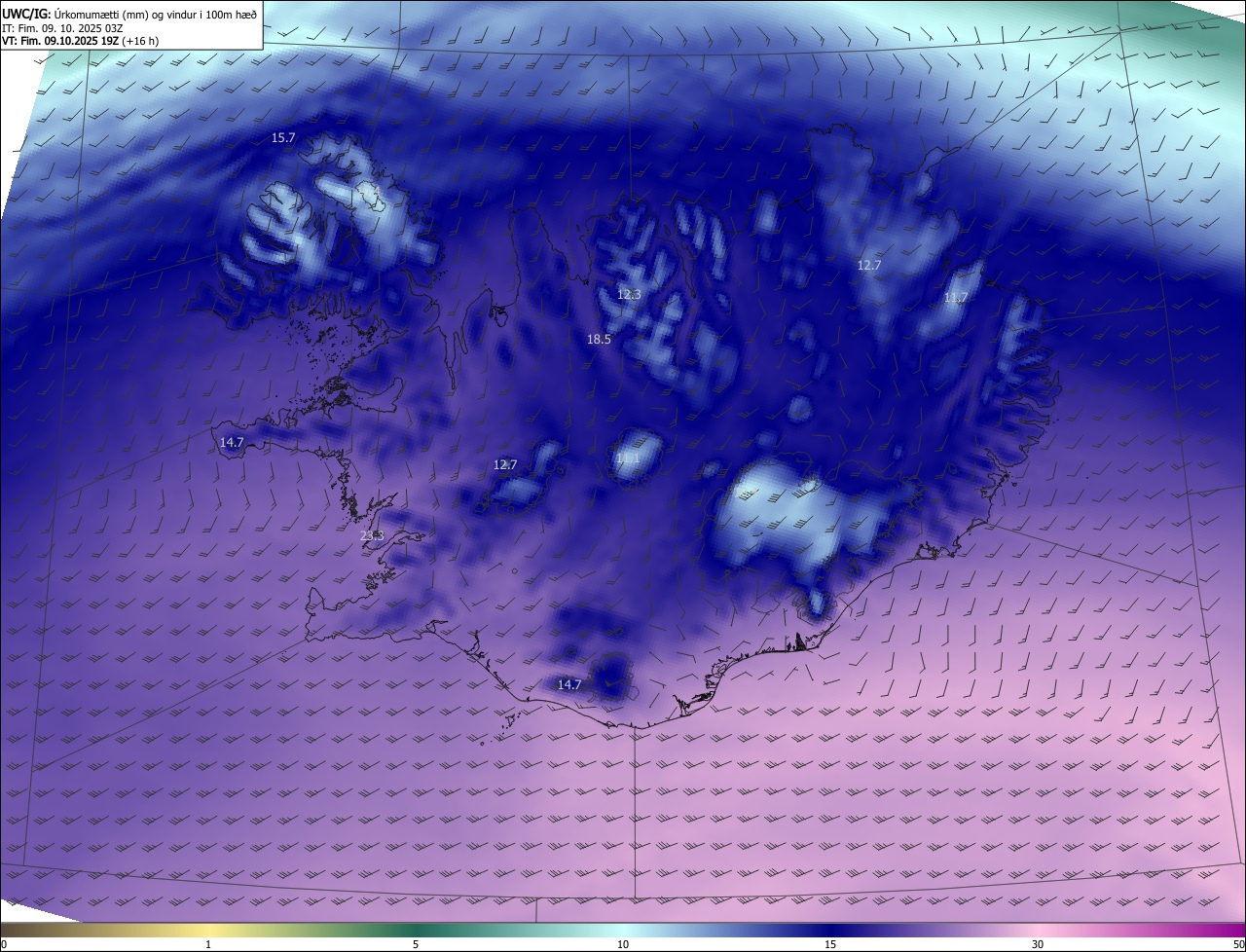
Task: Click the 23.3 value label
Action: point(372,535)
